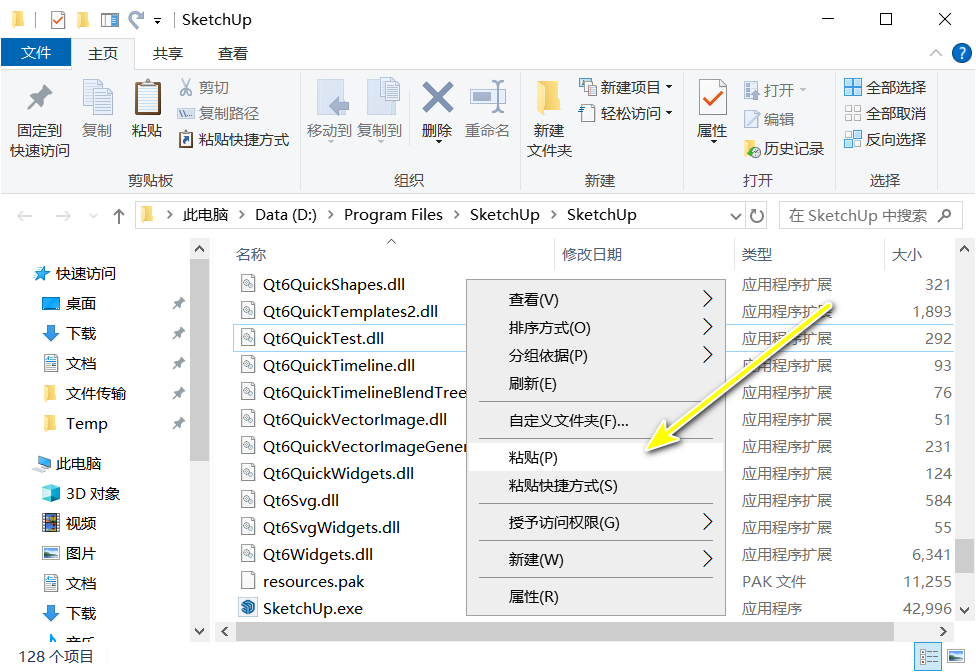Click Invert selection (反向选择)
Image resolution: width=976 pixels, height=672 pixels.
885,139
